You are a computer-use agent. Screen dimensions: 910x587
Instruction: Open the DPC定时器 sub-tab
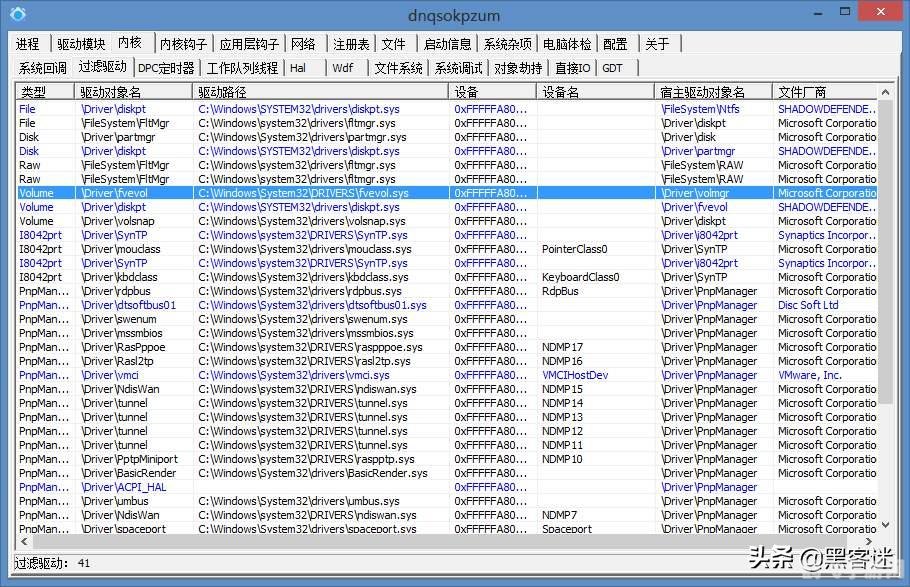pyautogui.click(x=166, y=68)
